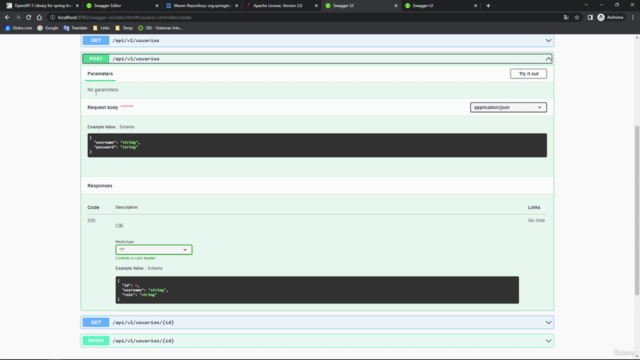Click the 'No parameters' text
Viewport: 640px width, 360px height.
tap(103, 90)
